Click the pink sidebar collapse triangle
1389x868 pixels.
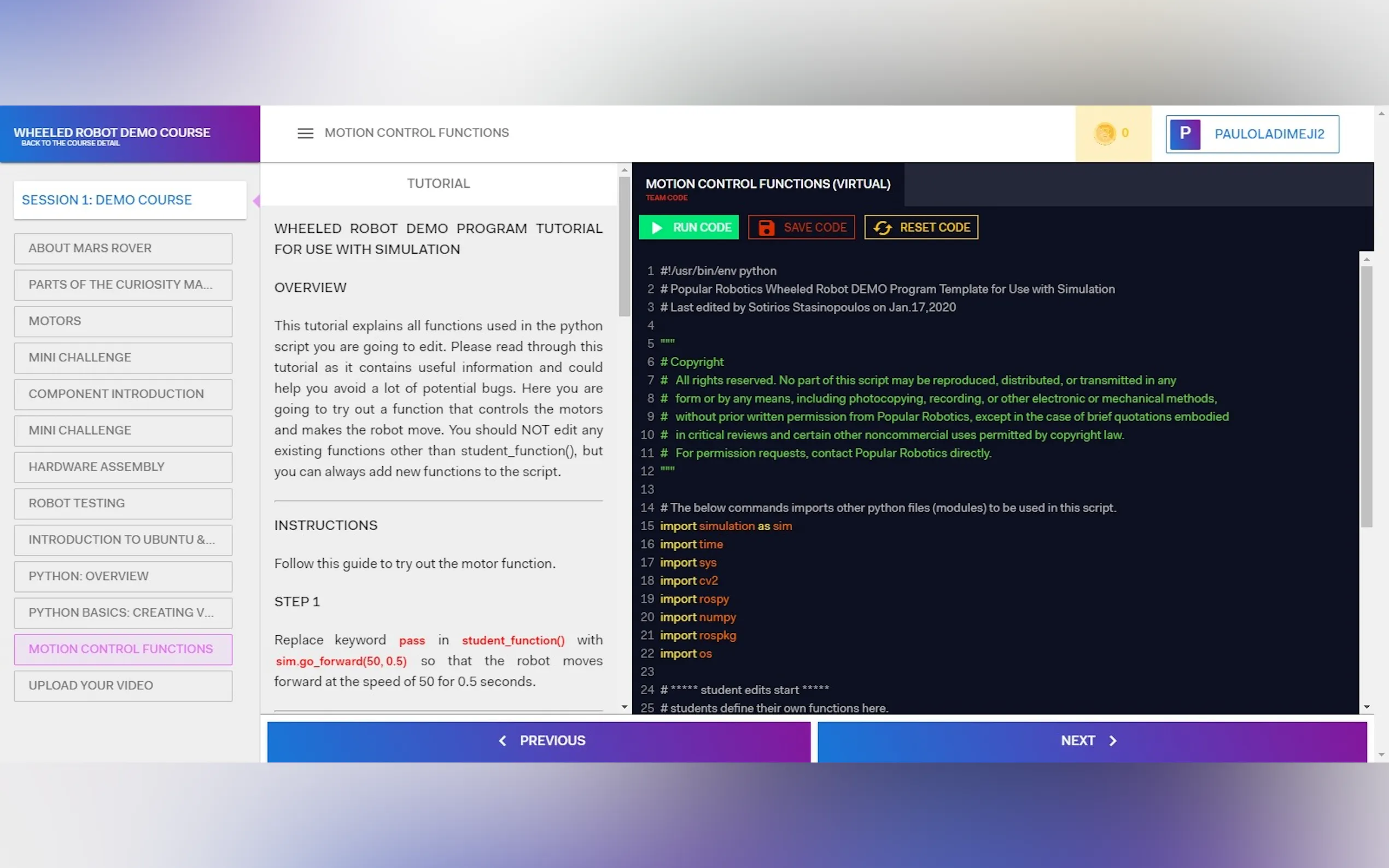(256, 201)
